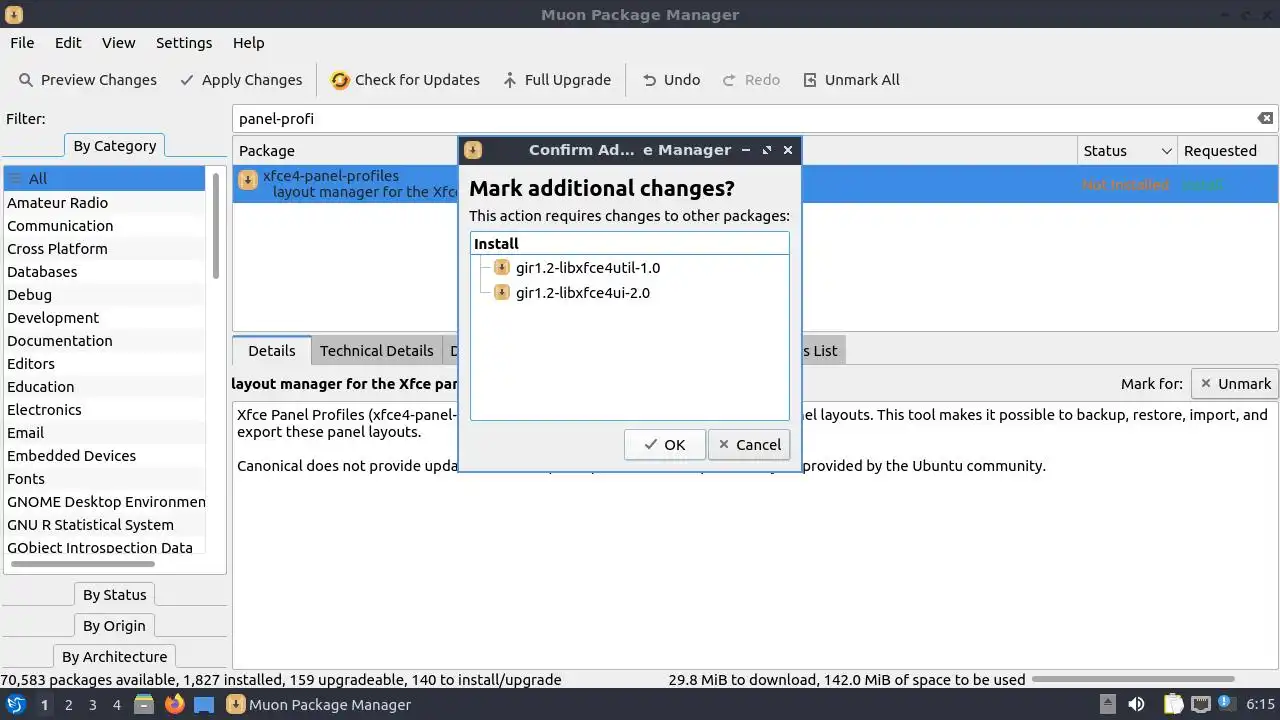Click OK in the confirm dialog
This screenshot has height=720, width=1280.
(664, 445)
